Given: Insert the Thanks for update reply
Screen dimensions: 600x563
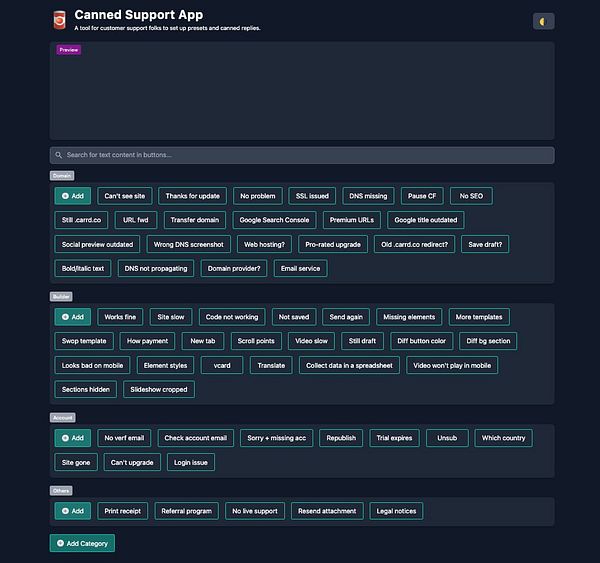Looking at the screenshot, I should click(192, 196).
